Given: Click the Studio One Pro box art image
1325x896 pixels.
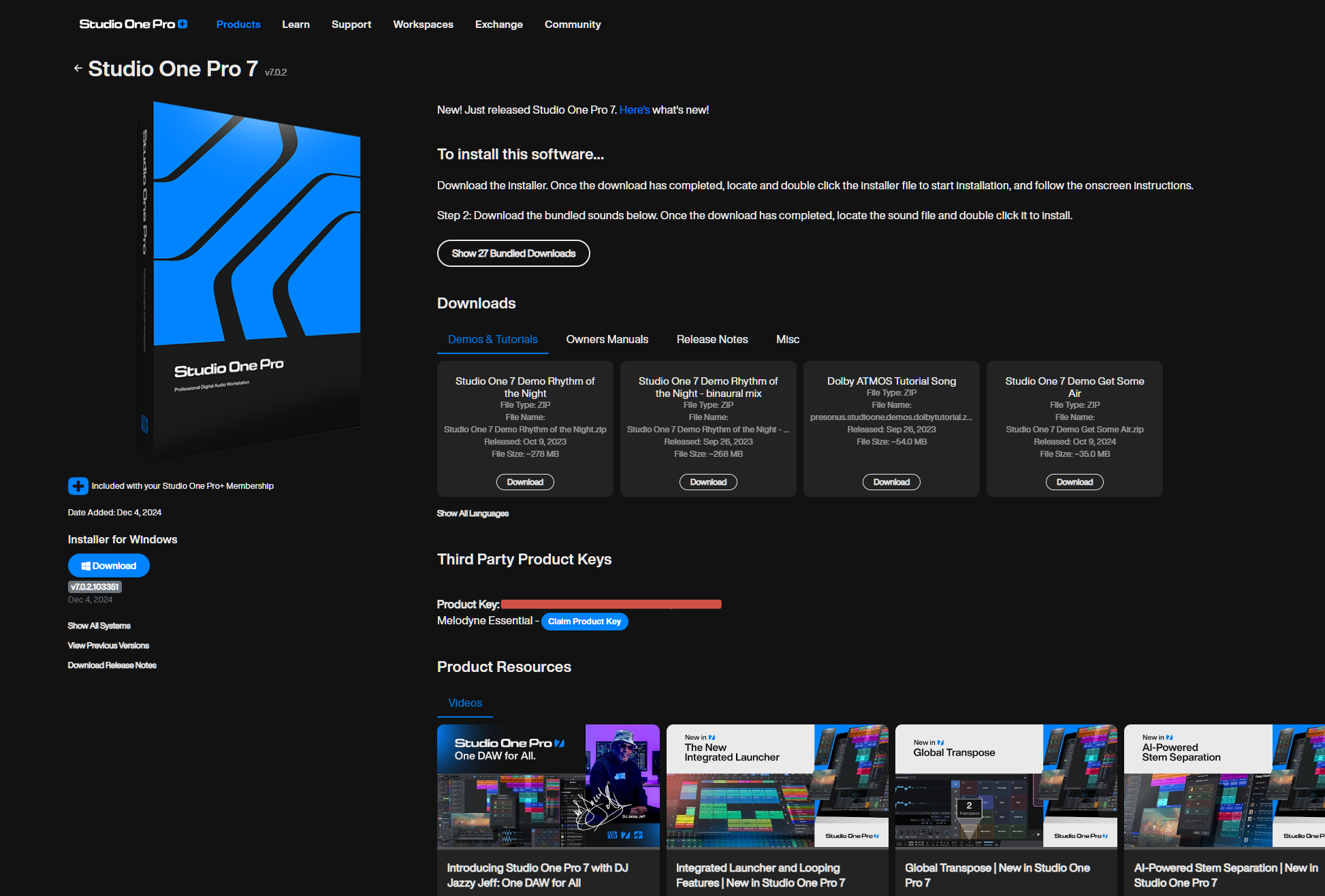Looking at the screenshot, I should click(x=249, y=279).
